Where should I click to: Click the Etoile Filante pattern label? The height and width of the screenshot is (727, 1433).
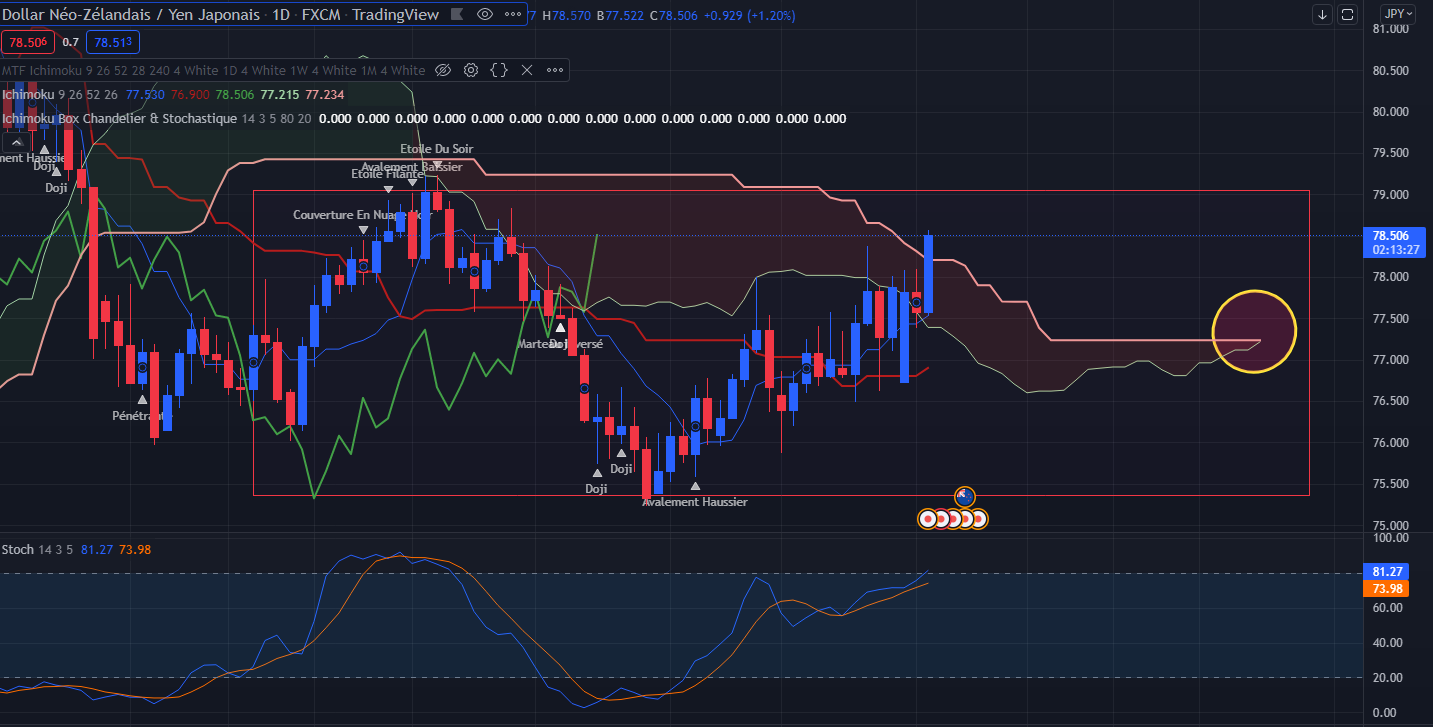tap(387, 174)
